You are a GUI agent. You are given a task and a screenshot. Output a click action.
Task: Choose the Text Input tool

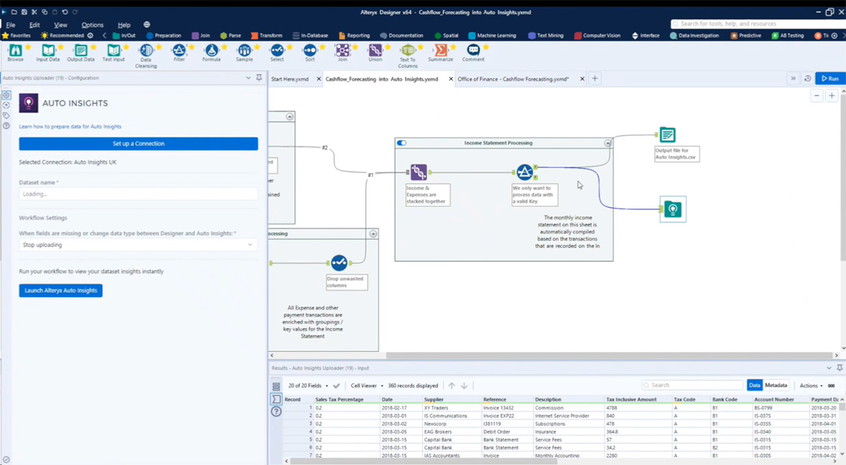(x=113, y=51)
